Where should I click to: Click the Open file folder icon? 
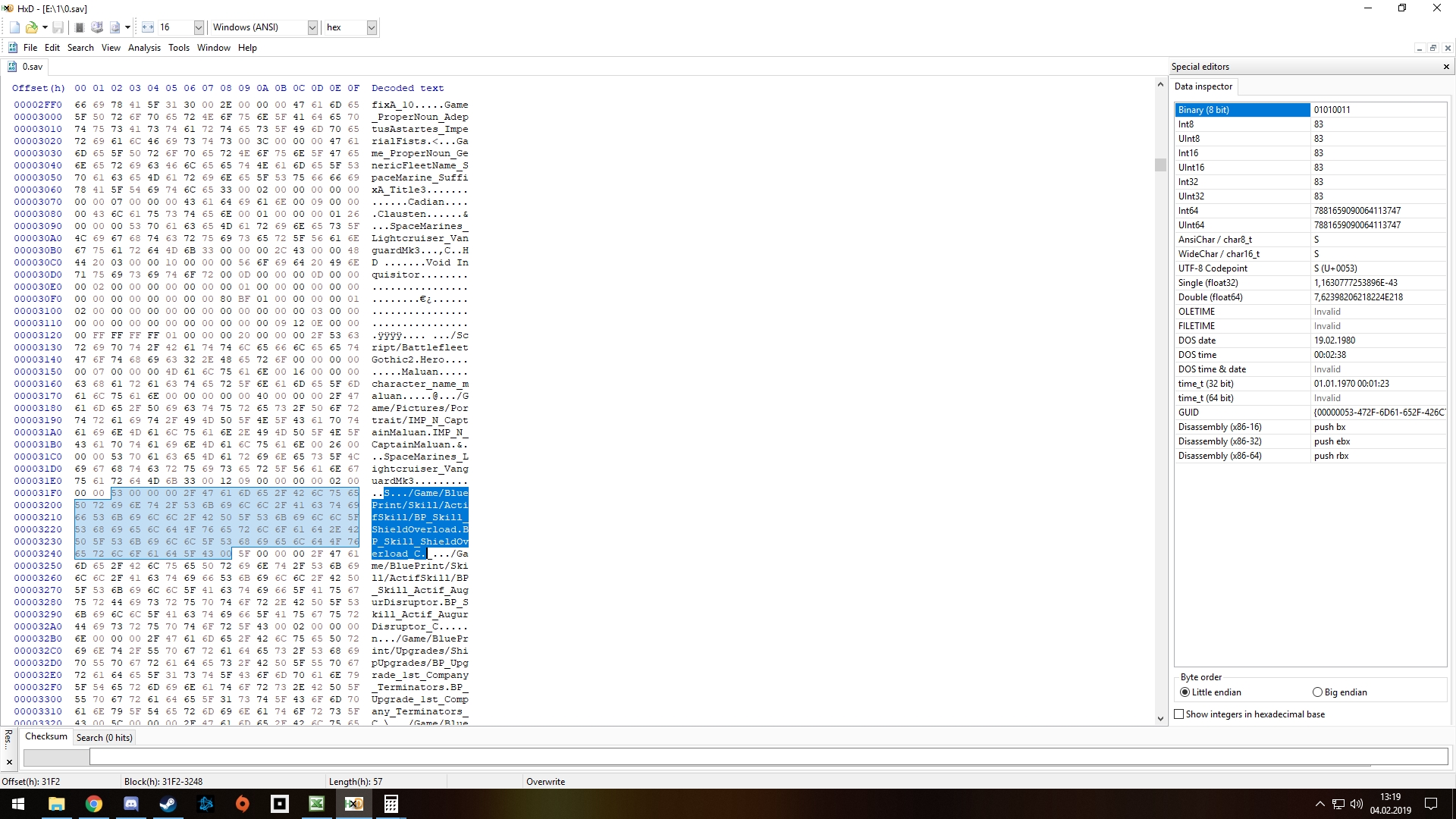coord(32,27)
